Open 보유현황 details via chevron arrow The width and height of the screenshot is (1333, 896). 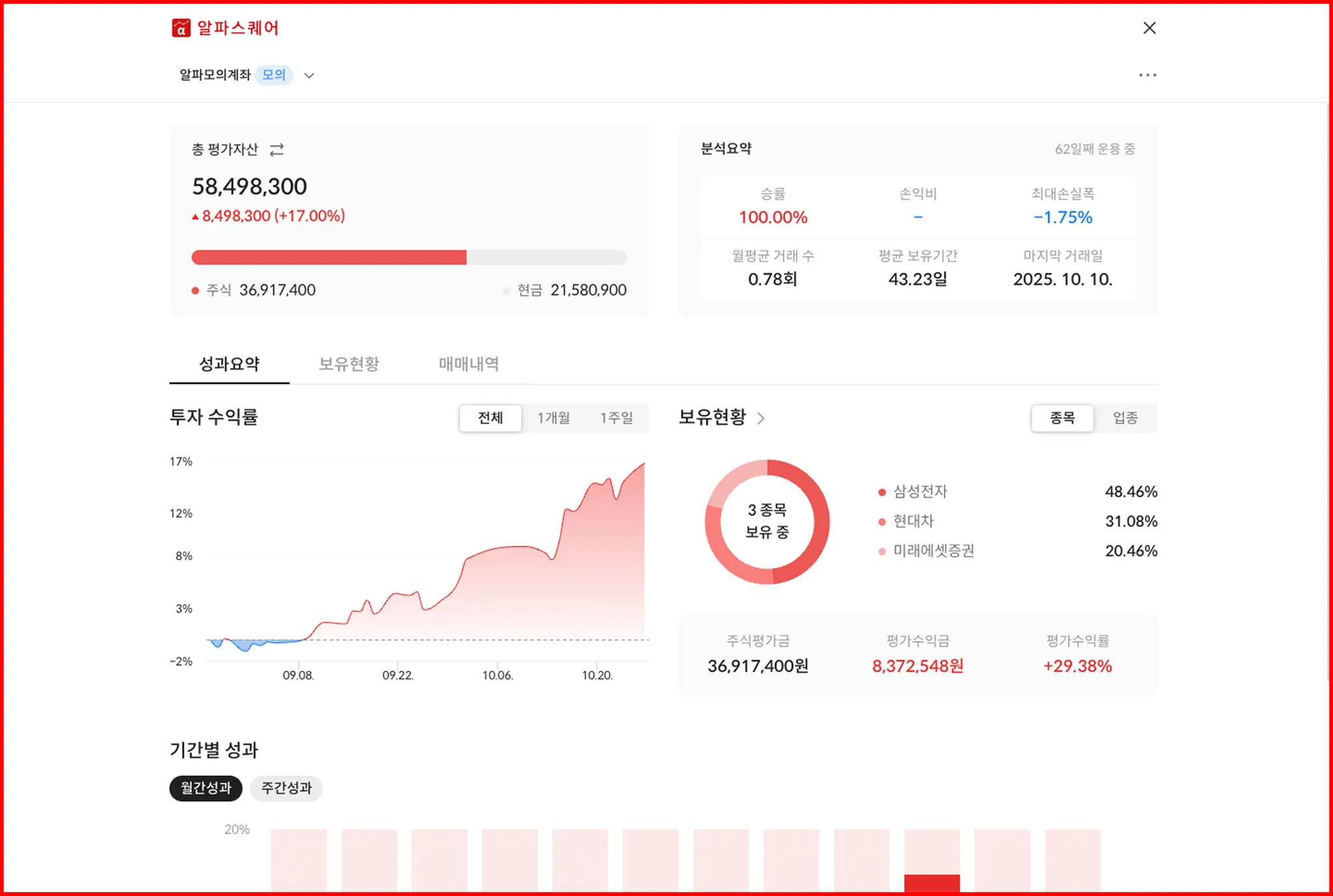[x=761, y=418]
